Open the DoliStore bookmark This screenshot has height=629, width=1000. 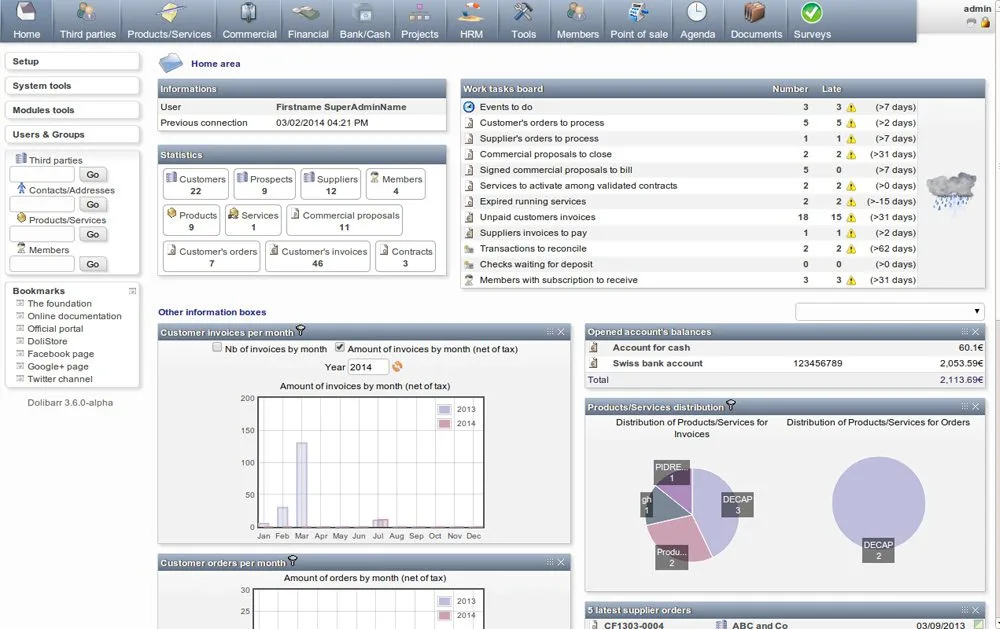[47, 341]
